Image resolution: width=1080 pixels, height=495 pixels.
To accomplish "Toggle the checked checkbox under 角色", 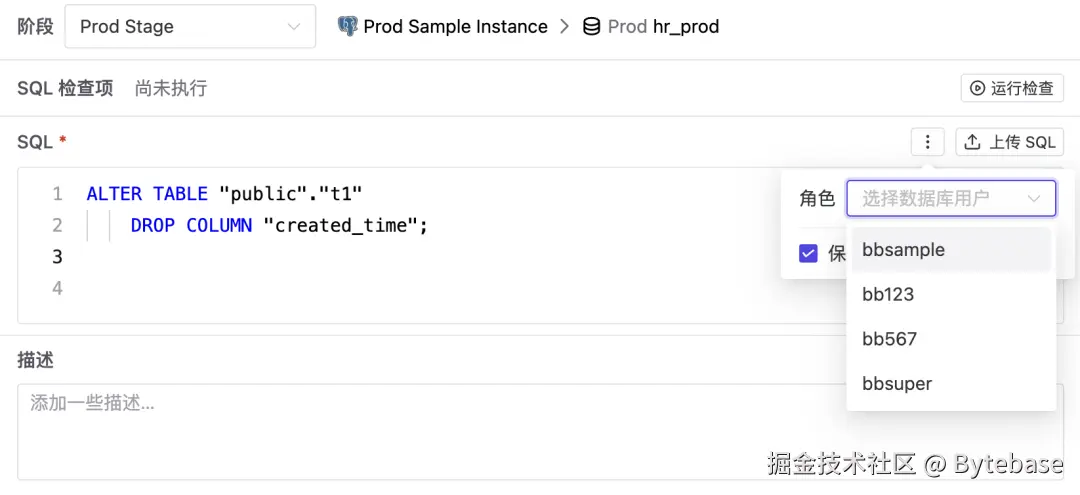I will pos(809,253).
